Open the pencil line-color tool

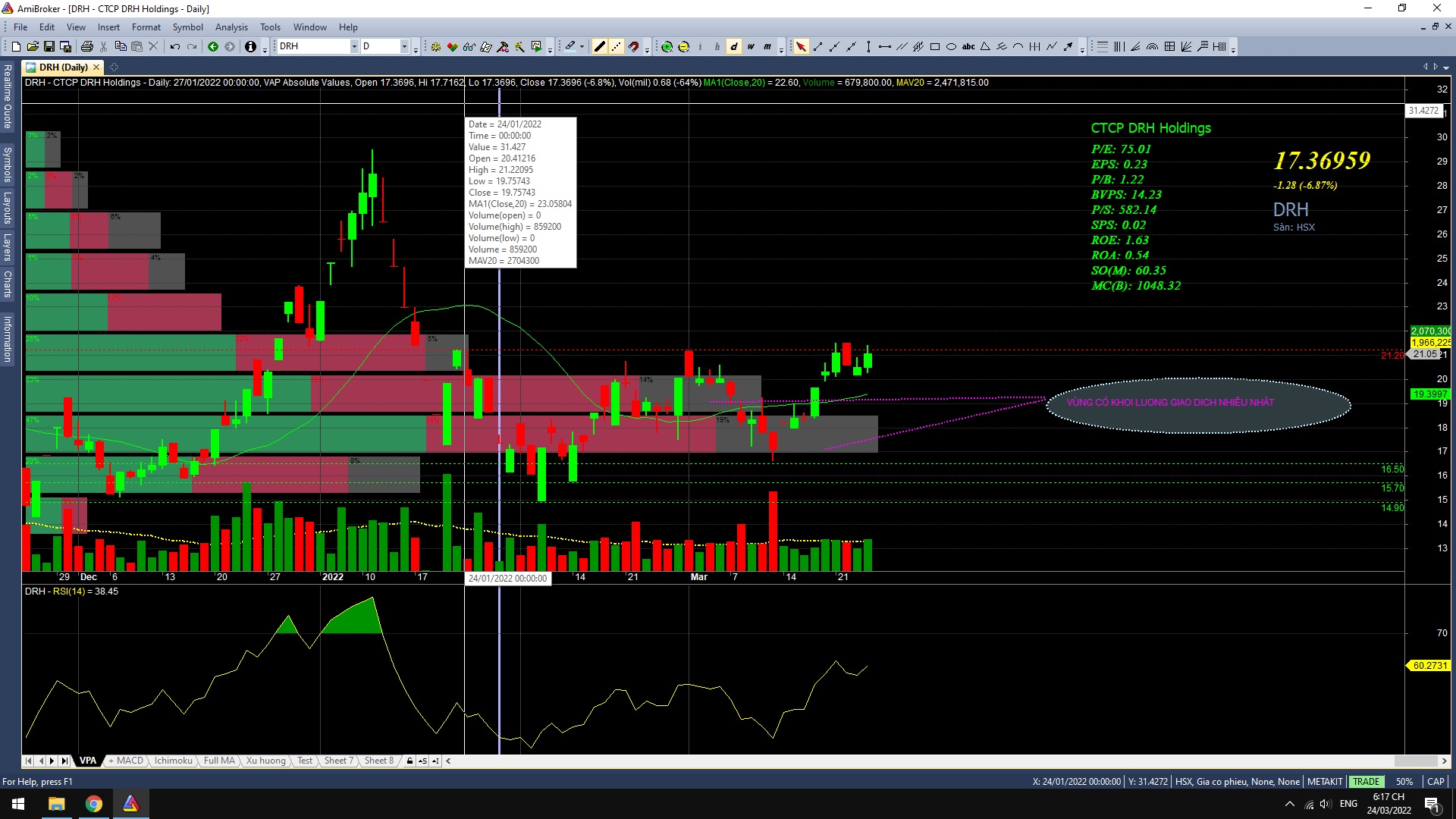click(x=570, y=47)
